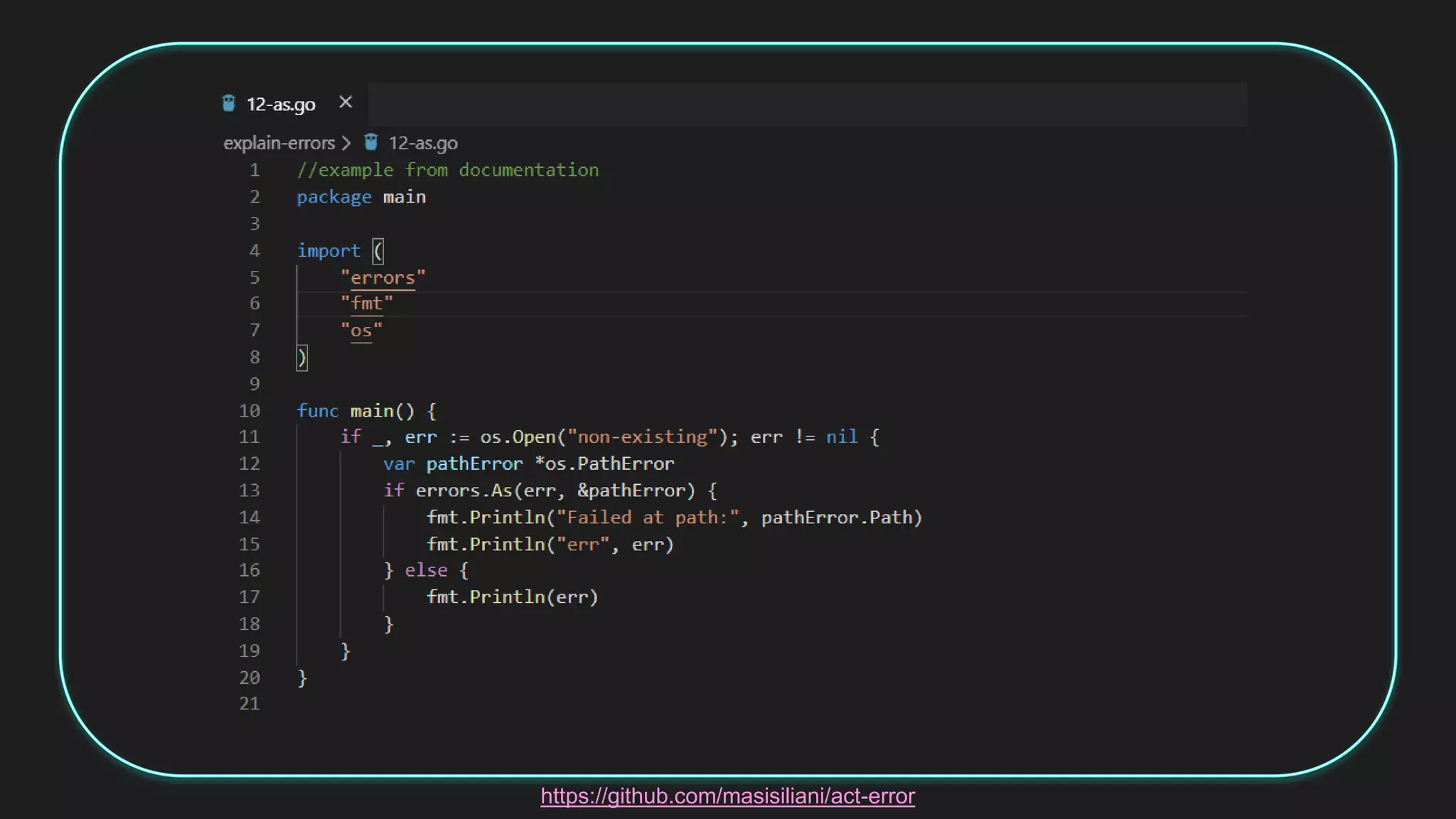
Task: Click the "else" keyword on line 16
Action: [x=426, y=570]
